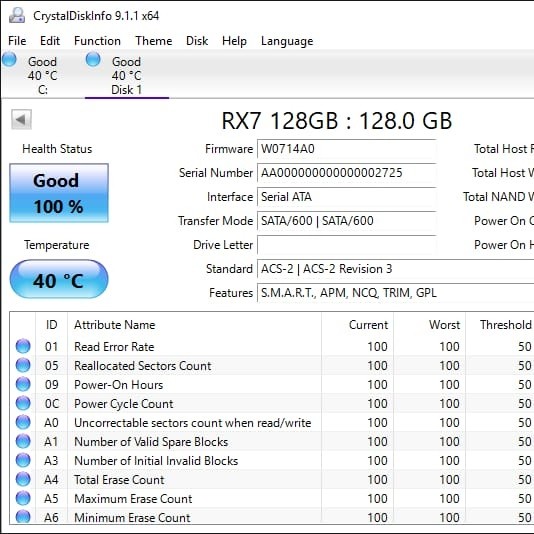Click the Features field listing S.M.A.R.T.
534x534 pixels.
[395, 293]
